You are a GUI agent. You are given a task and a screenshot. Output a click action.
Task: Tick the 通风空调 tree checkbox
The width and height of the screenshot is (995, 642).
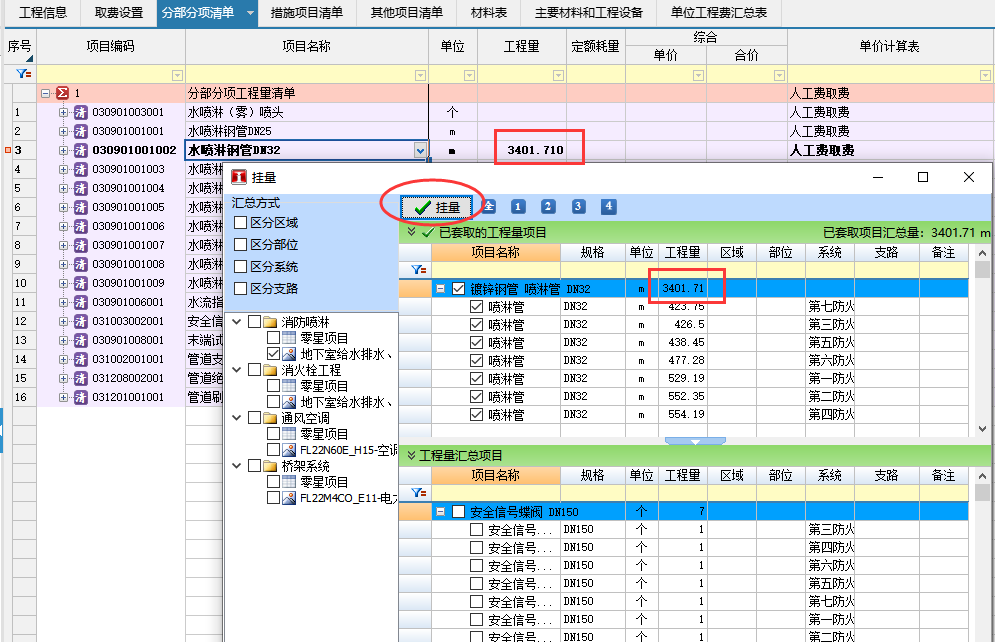point(255,418)
